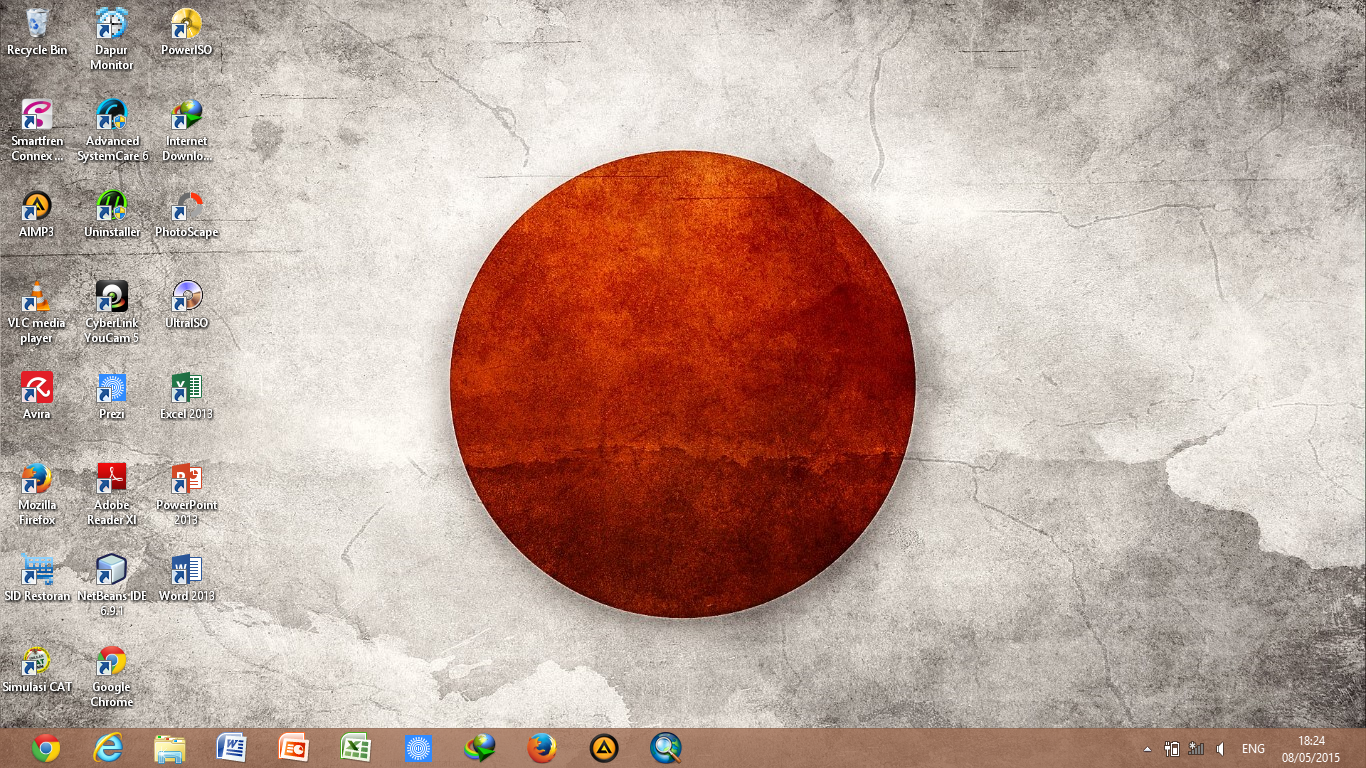Select the Google Chrome desktop shortcut

click(x=112, y=676)
